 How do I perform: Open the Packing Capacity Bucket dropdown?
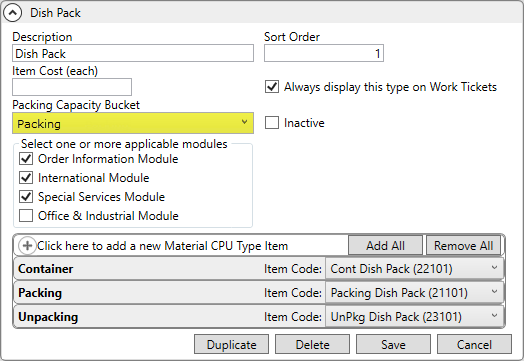click(133, 123)
